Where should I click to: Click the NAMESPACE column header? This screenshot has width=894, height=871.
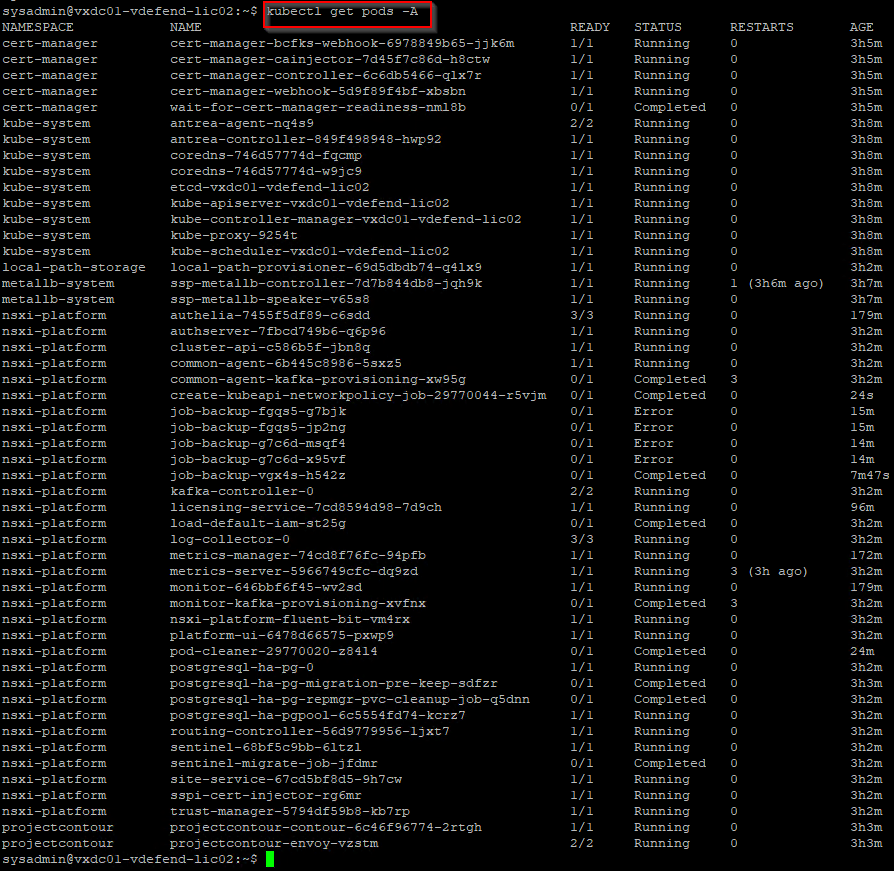(38, 27)
